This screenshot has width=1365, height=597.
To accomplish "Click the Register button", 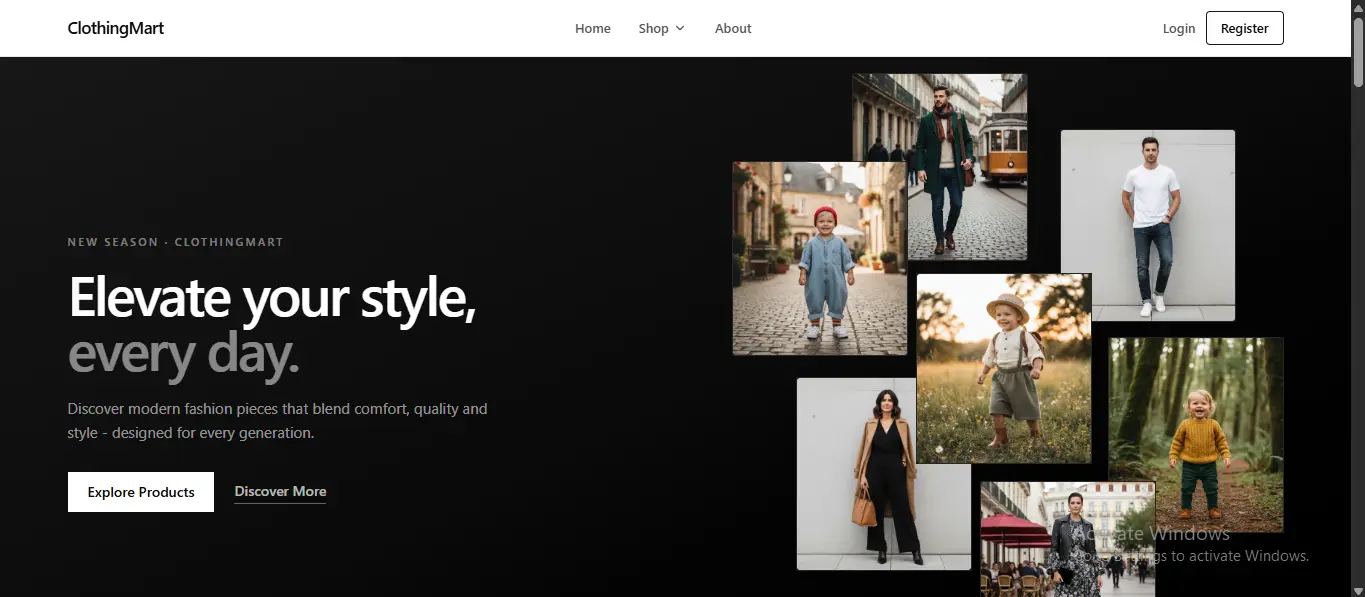I will pos(1245,28).
